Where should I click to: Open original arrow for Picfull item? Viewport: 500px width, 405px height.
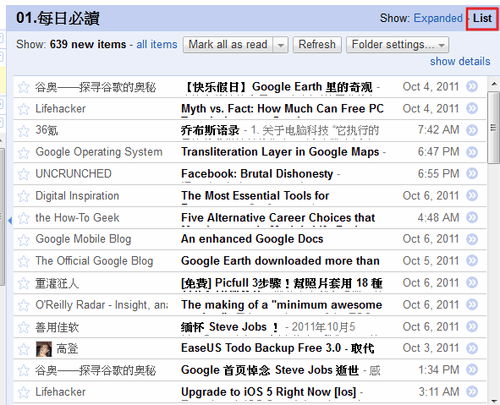tap(472, 283)
